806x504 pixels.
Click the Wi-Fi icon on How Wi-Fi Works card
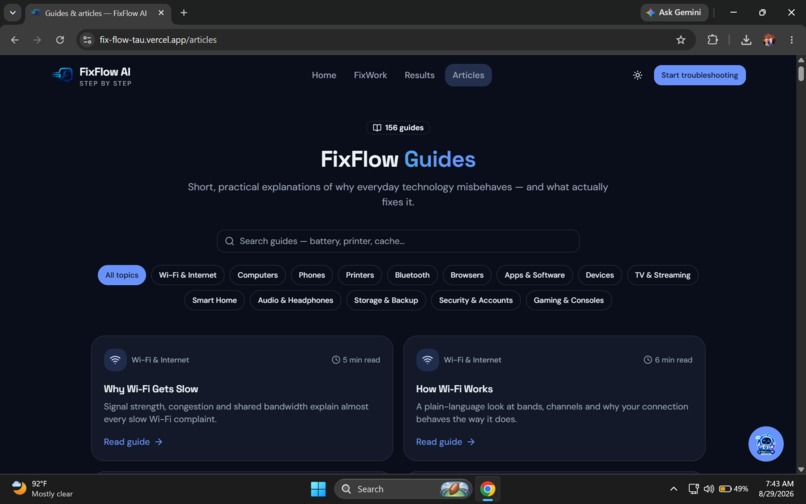[427, 360]
